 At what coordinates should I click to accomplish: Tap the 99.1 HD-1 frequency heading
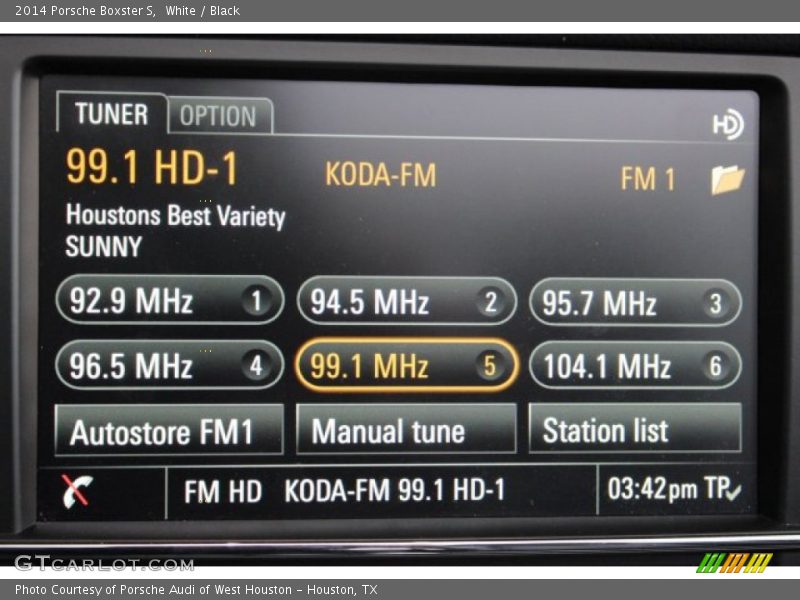pyautogui.click(x=152, y=167)
